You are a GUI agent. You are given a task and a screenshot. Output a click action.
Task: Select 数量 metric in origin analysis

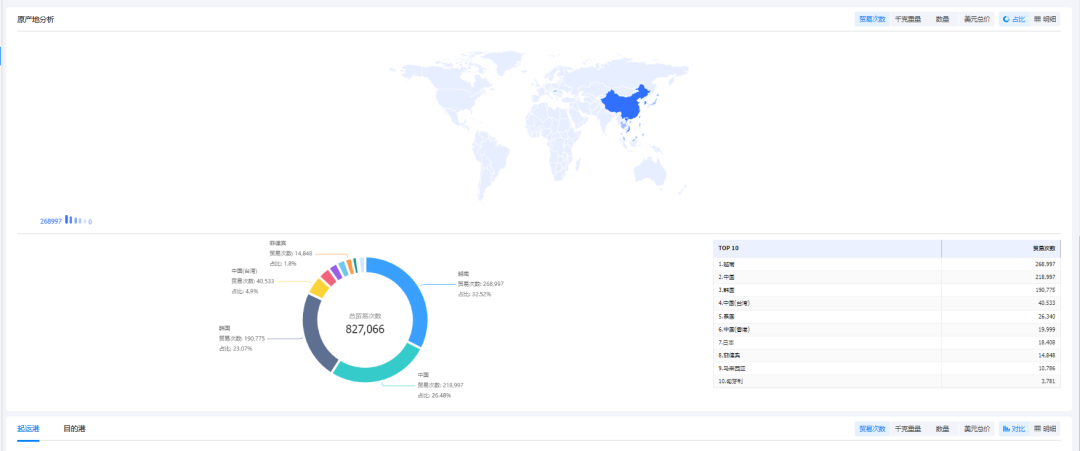942,19
